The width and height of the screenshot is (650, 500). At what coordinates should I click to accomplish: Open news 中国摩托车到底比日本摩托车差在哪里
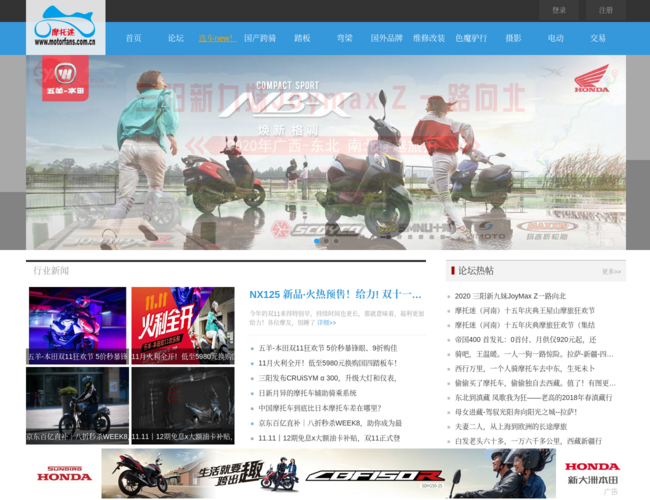(x=320, y=408)
